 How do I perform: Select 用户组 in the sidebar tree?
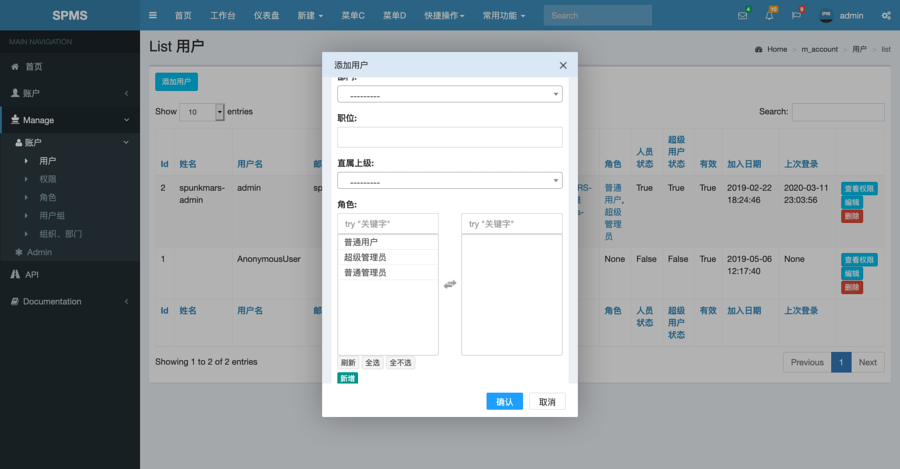tap(52, 216)
